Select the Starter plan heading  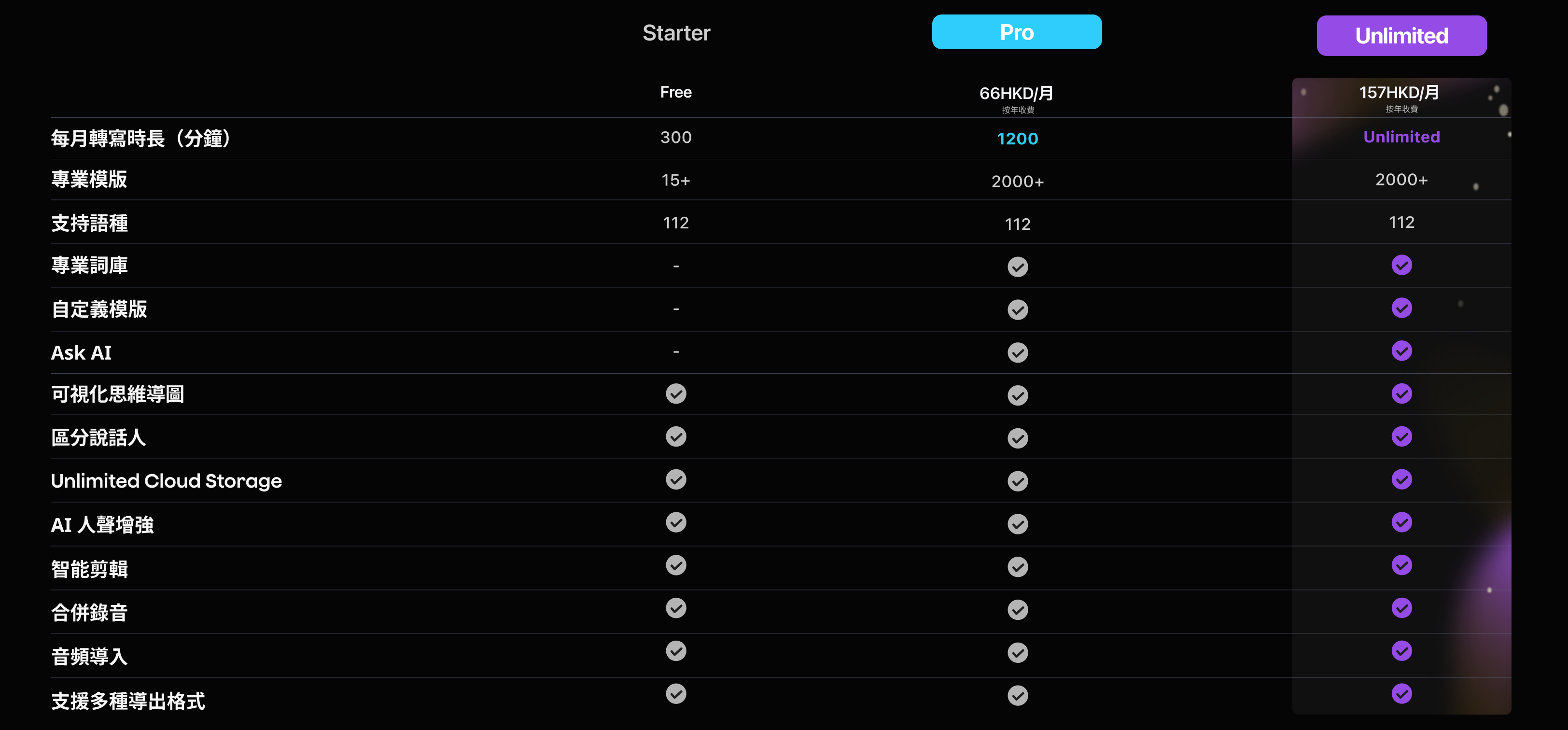click(676, 33)
